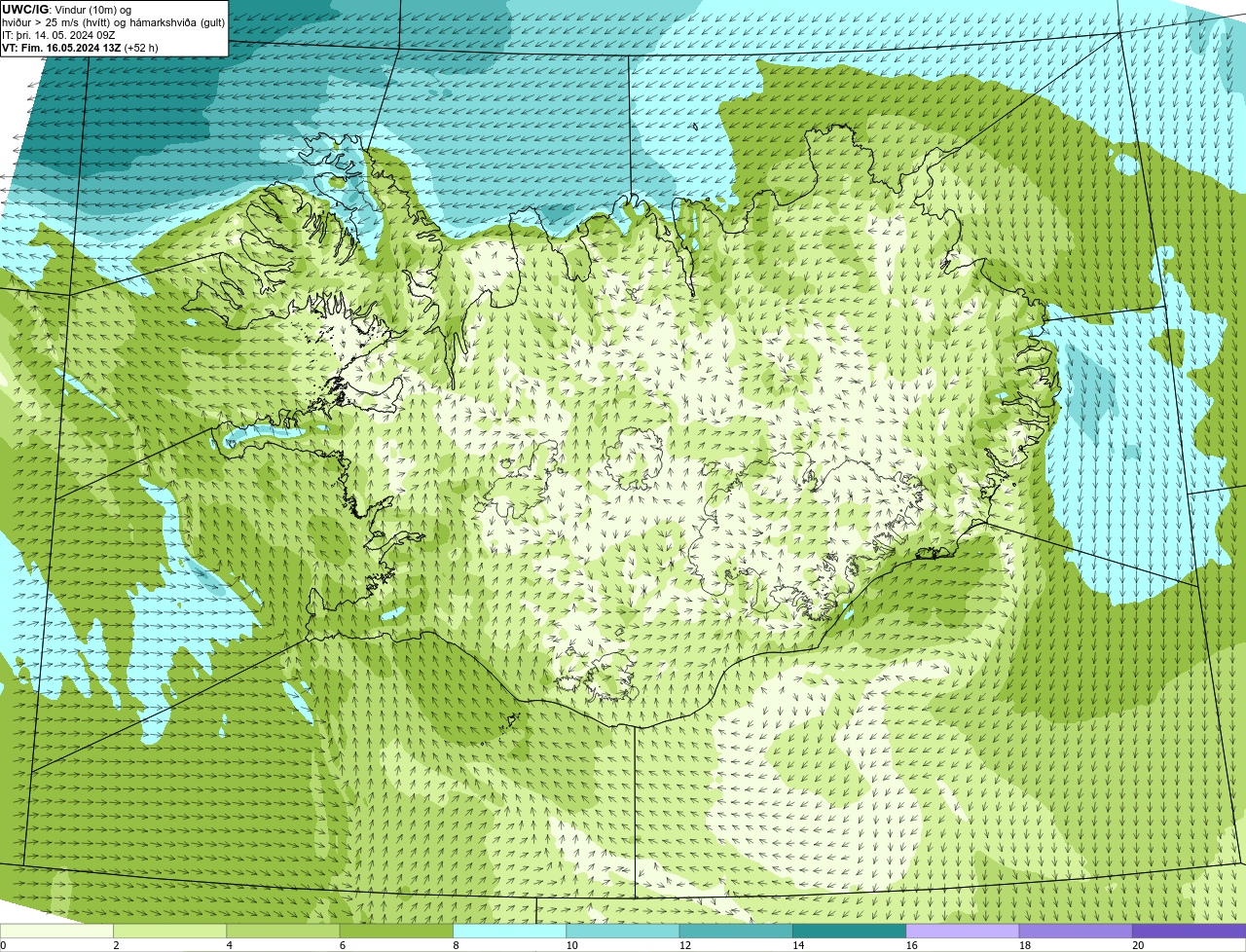Click the legend scale label "2"
This screenshot has width=1246, height=952.
[x=116, y=945]
